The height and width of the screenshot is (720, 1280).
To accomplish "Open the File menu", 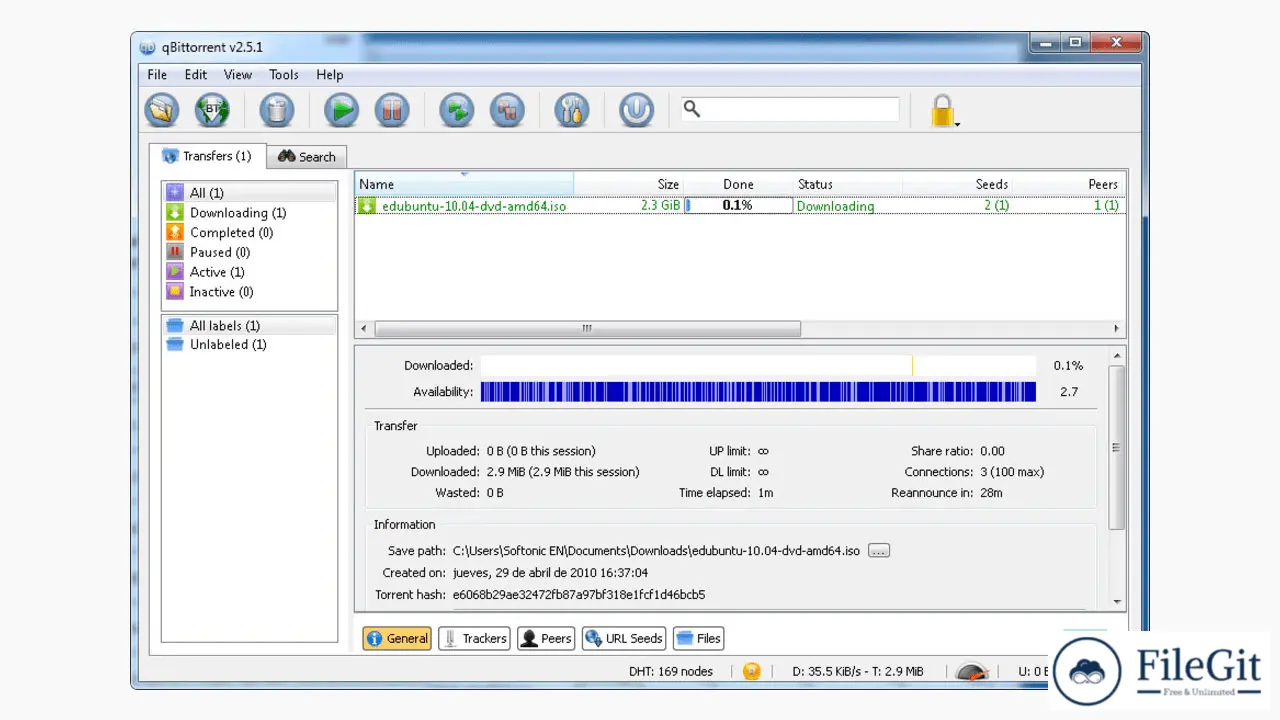I will [x=157, y=74].
